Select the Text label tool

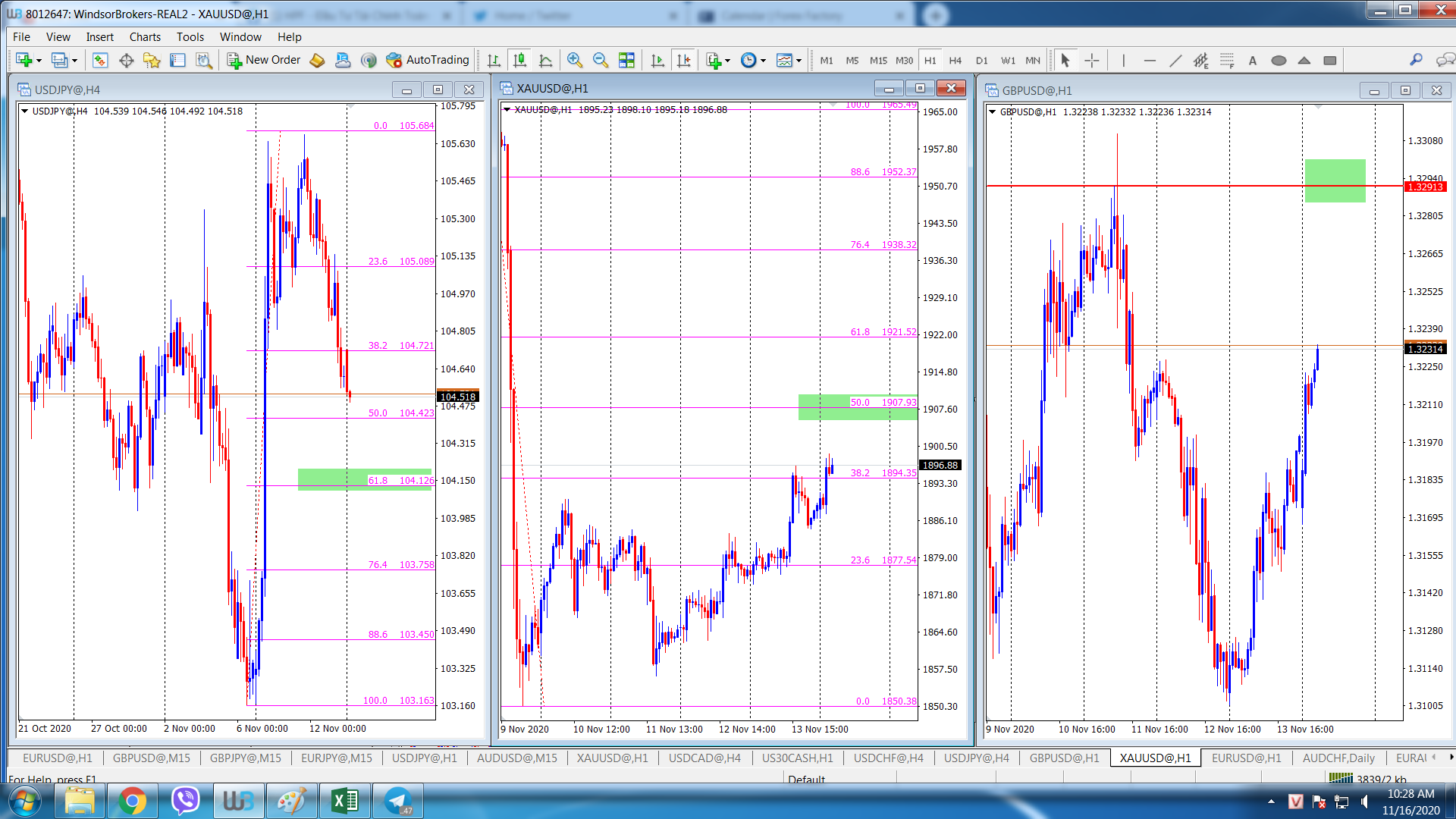coord(1253,60)
